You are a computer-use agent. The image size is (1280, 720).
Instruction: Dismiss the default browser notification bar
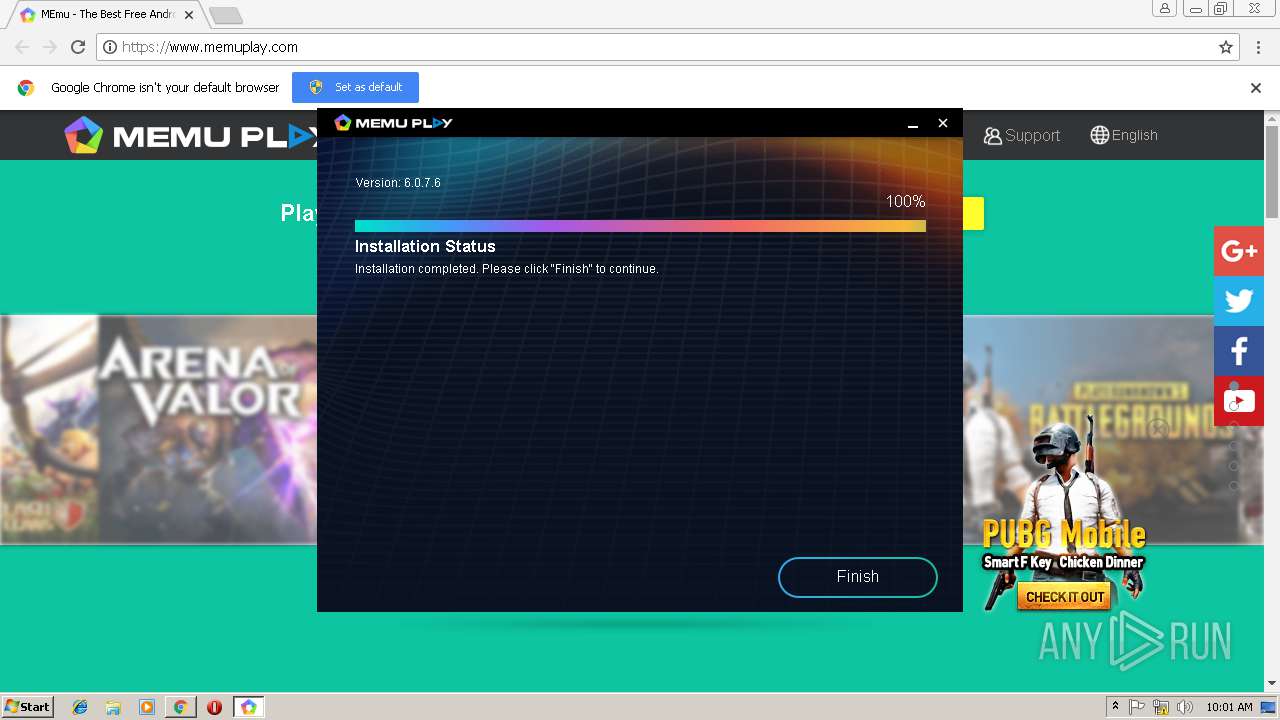(x=1256, y=88)
